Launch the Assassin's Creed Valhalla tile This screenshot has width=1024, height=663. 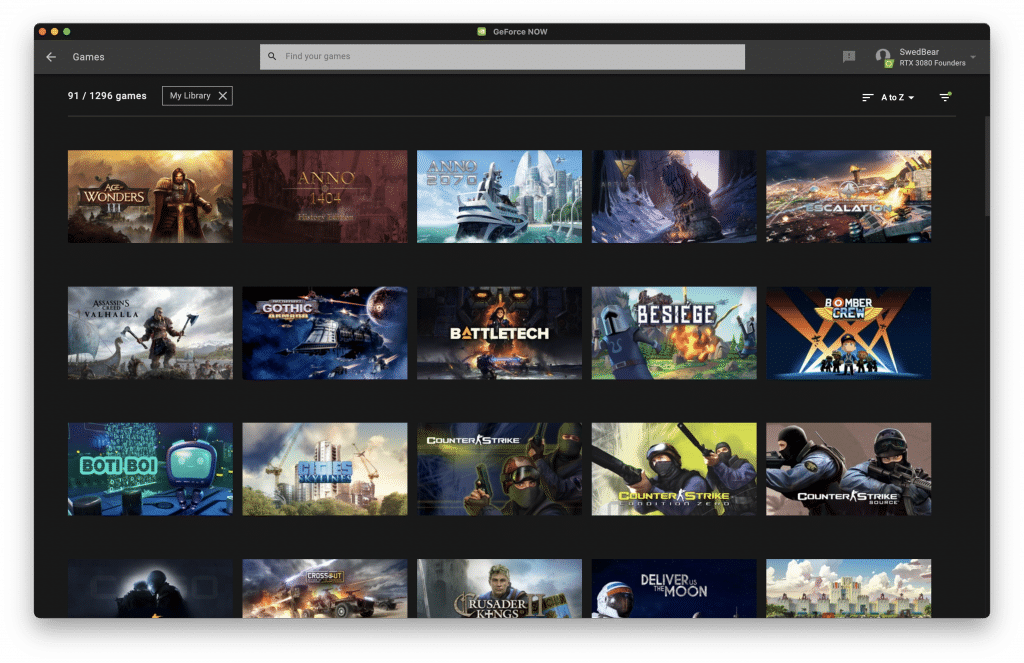click(150, 333)
